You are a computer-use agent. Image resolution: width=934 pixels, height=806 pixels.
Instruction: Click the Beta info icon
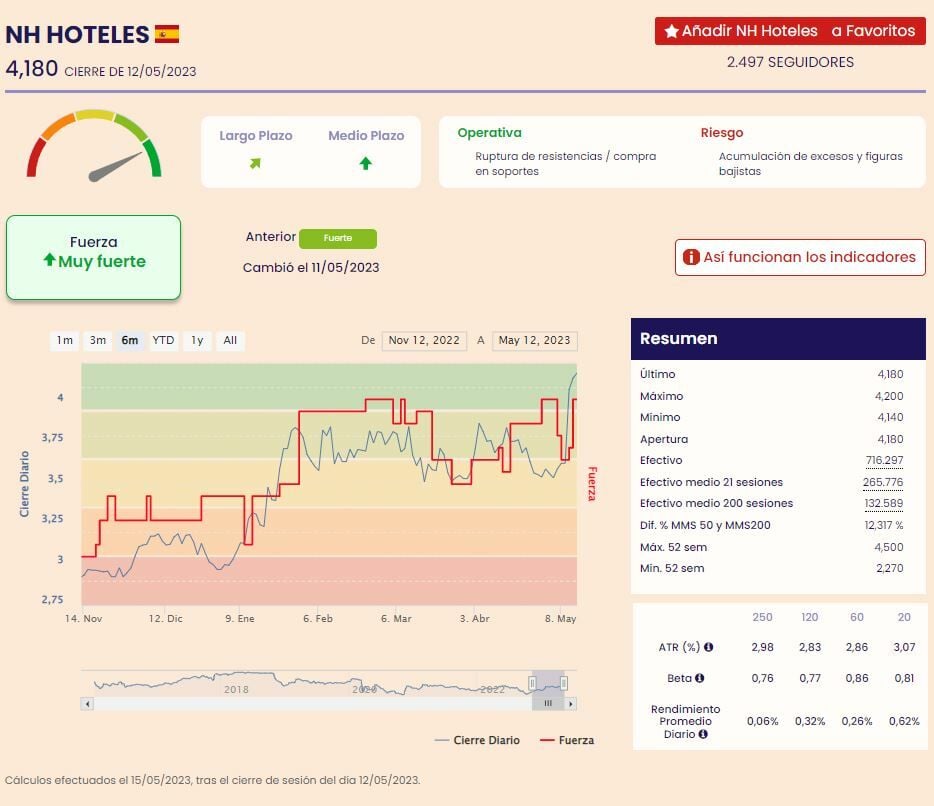coord(699,678)
